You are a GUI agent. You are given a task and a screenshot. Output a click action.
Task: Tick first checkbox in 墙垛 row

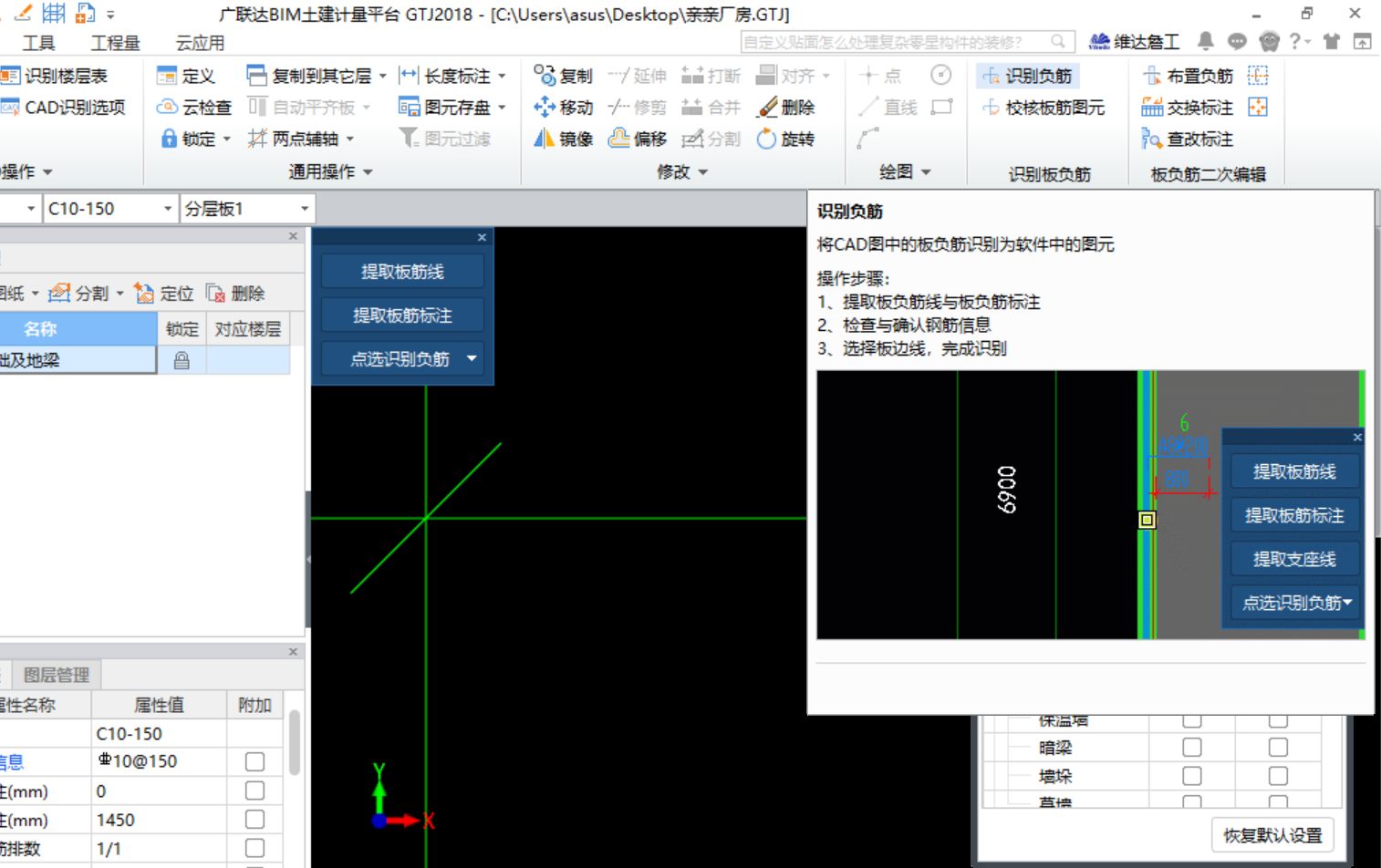[1191, 776]
